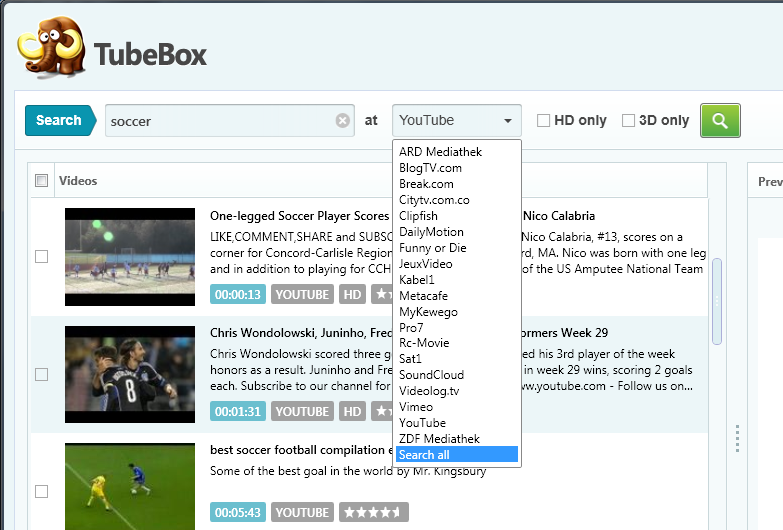Clear the soccer search text
783x530 pixels.
tap(343, 121)
